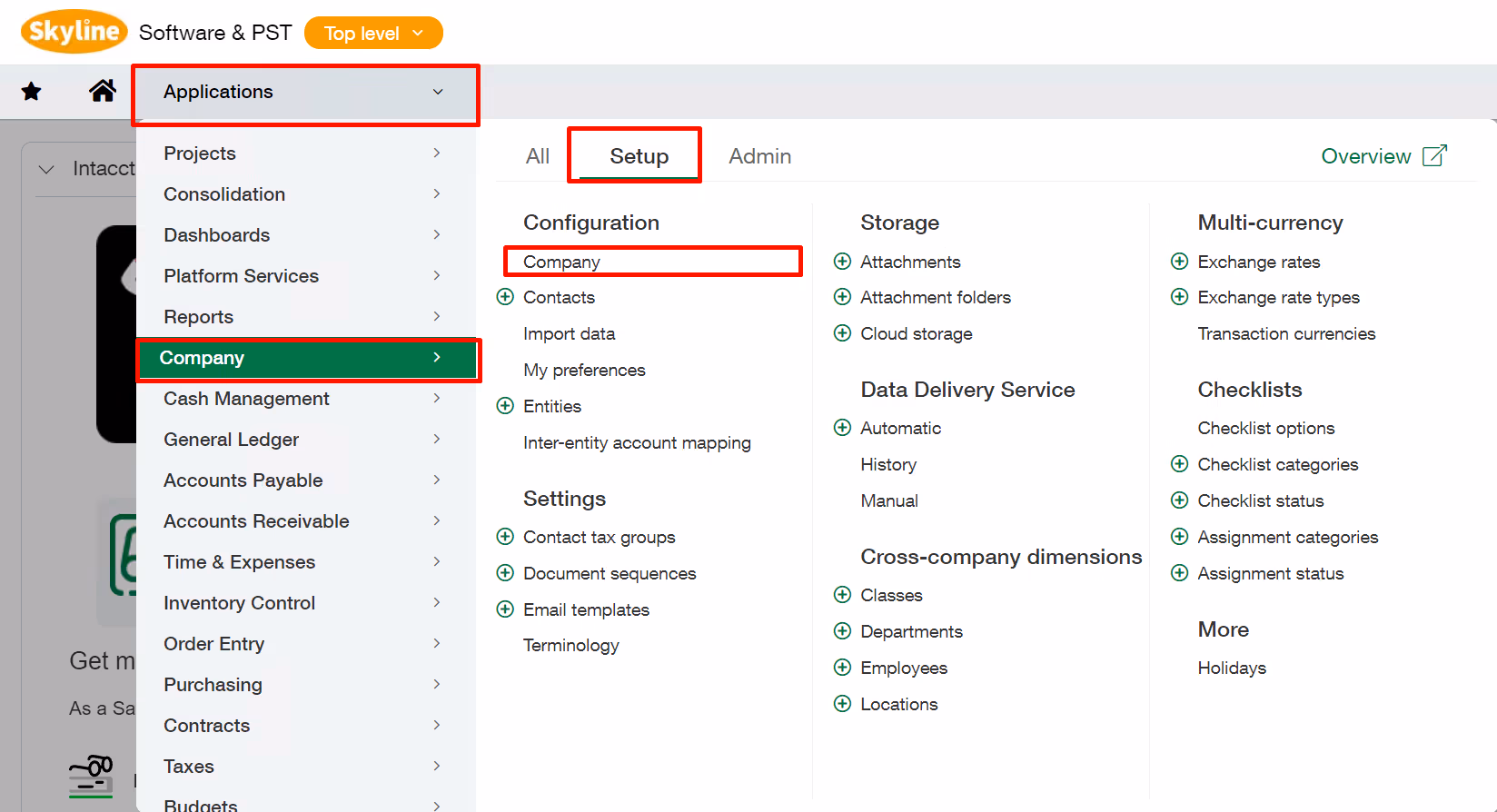Click the plus icon next to Contacts
This screenshot has height=812, width=1497.
[505, 297]
